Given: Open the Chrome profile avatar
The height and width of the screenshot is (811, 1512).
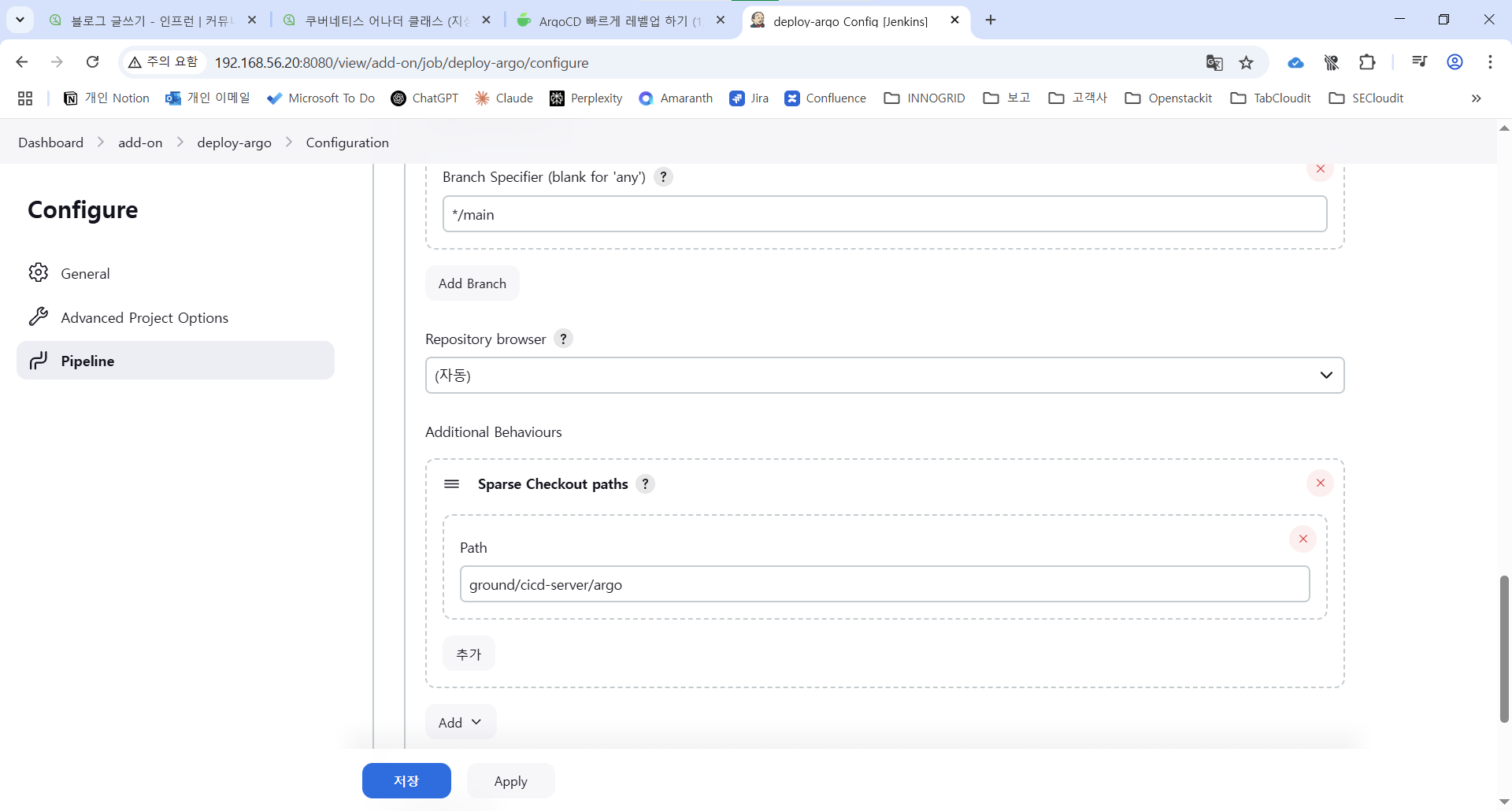Looking at the screenshot, I should [1455, 62].
